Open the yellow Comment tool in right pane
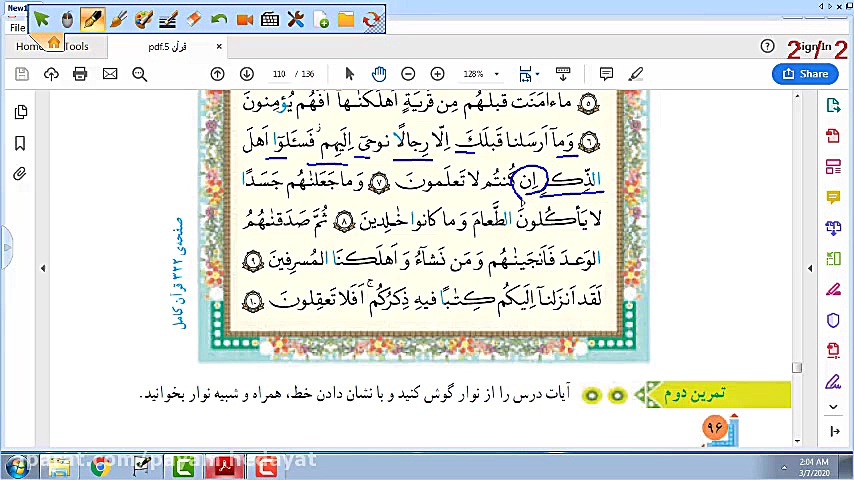Screen dimensions: 854x480 tap(833, 197)
